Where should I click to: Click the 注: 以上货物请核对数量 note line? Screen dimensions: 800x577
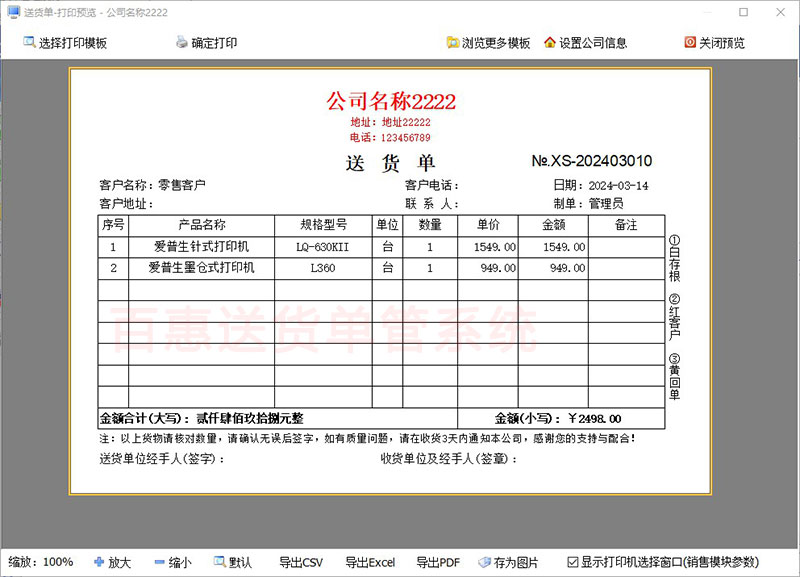367,439
